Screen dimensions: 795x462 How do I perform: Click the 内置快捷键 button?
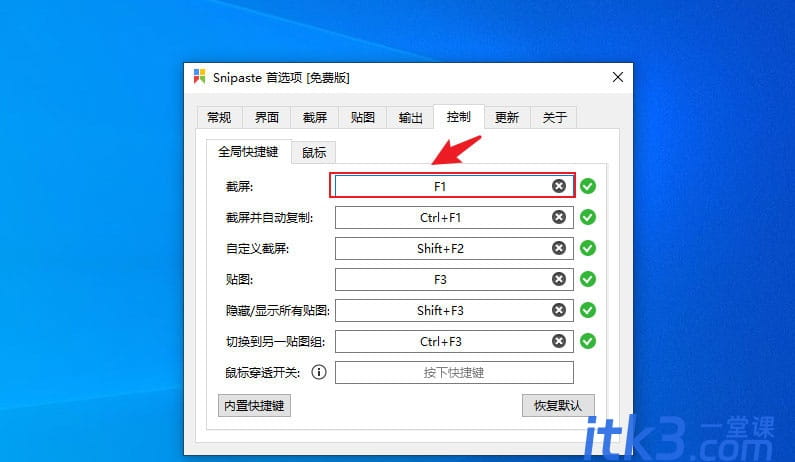pos(255,406)
